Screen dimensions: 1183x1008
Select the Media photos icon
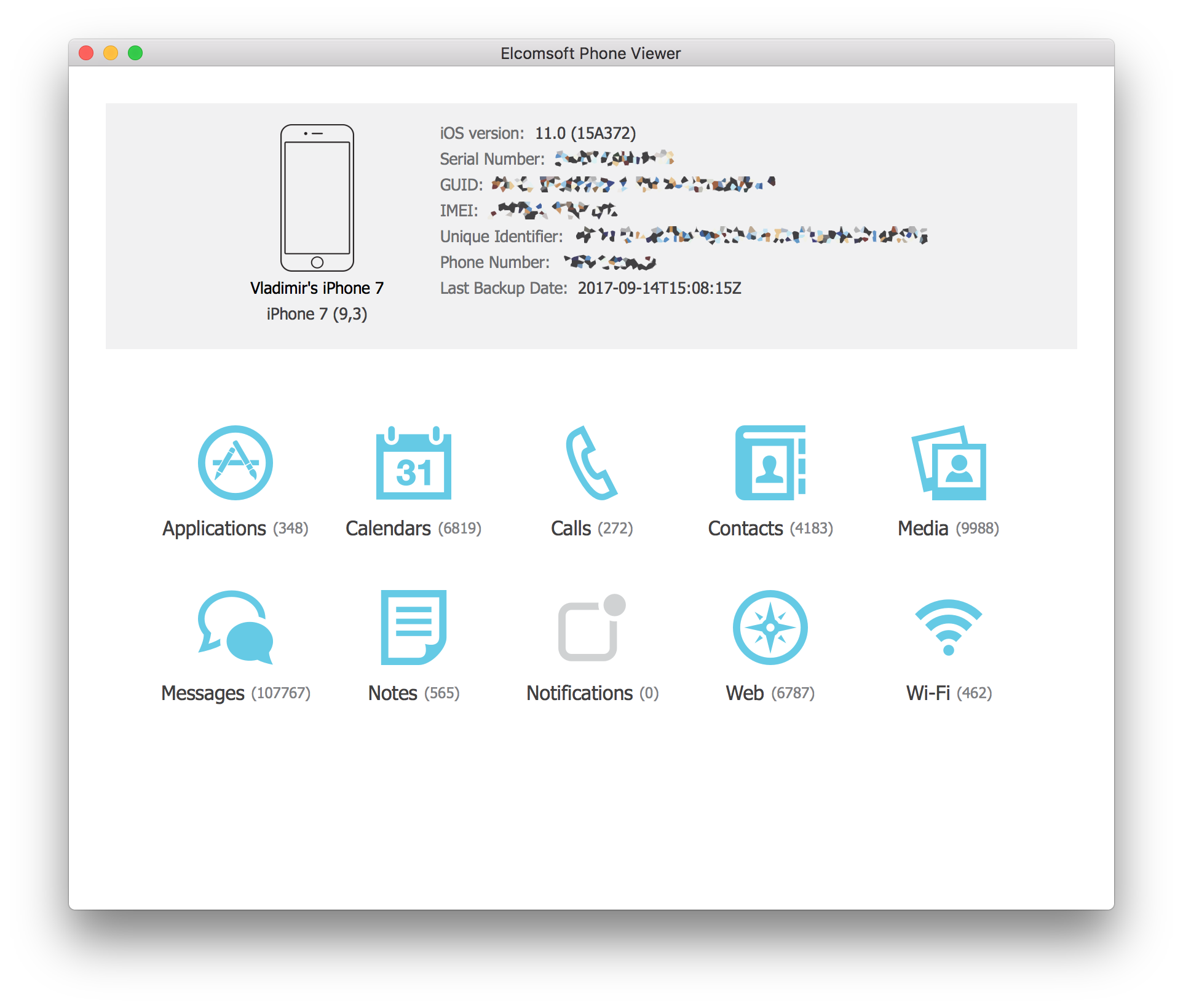[x=948, y=463]
